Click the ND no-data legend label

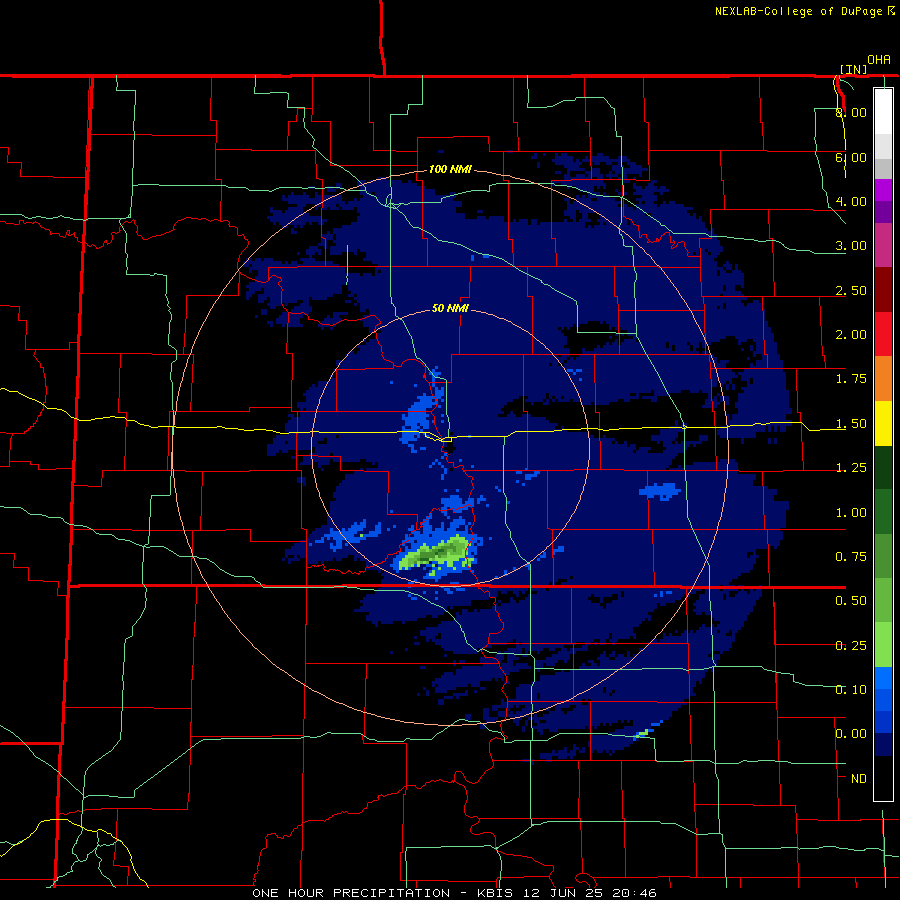point(859,779)
